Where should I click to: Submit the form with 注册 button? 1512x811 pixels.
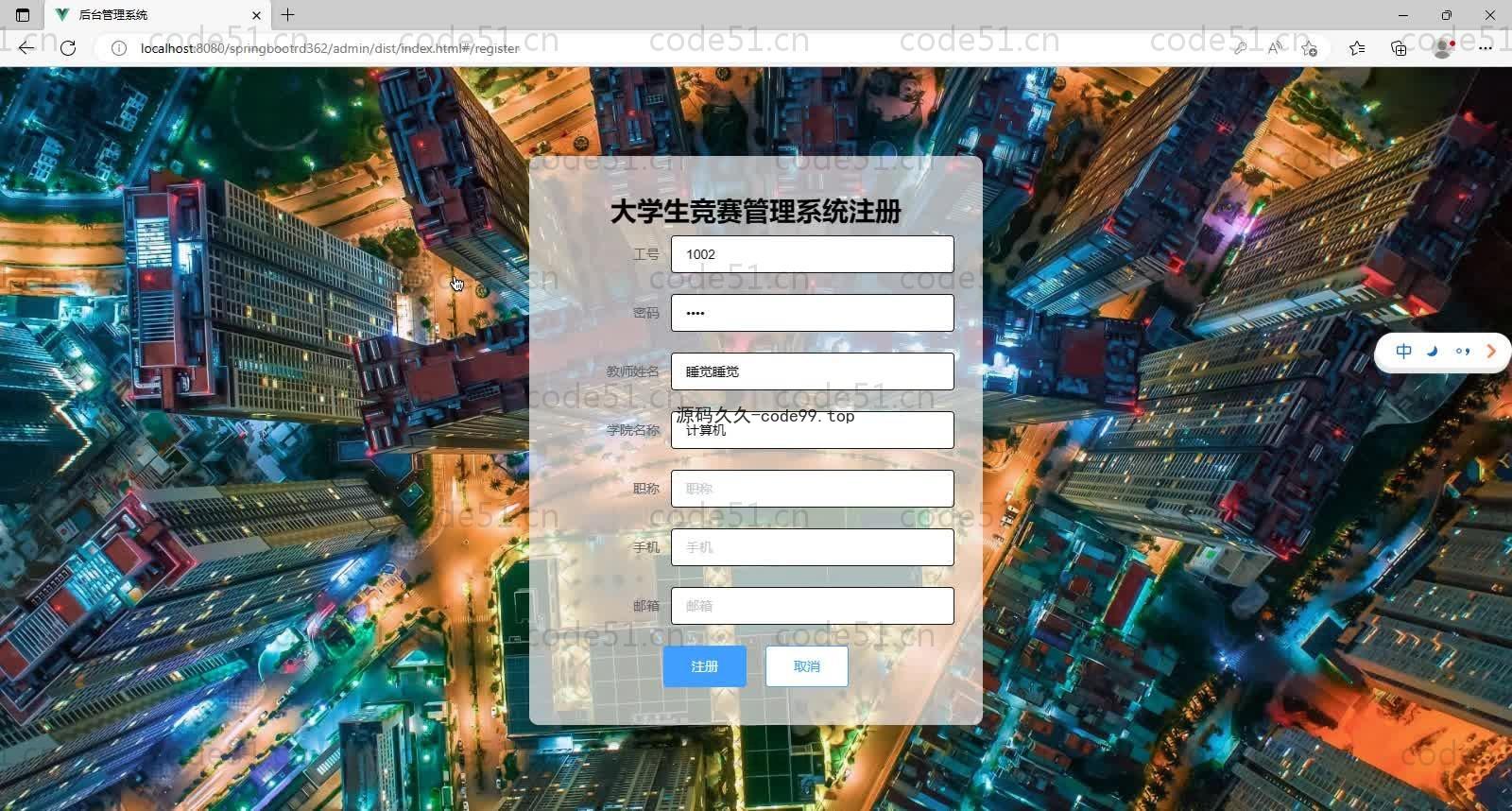point(705,666)
